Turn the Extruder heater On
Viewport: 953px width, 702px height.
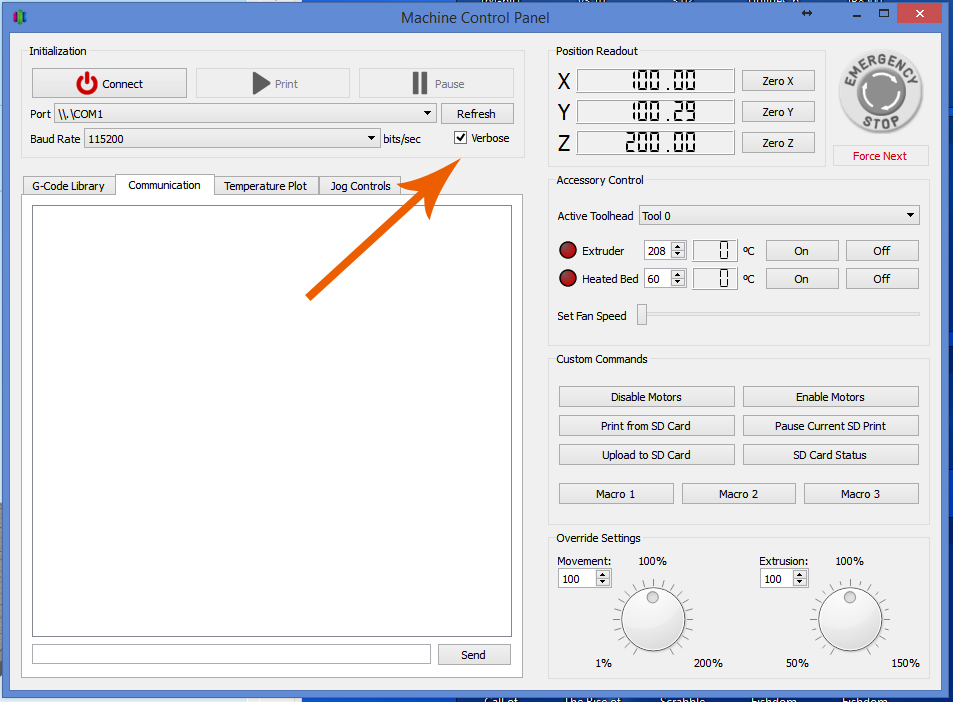coord(801,251)
